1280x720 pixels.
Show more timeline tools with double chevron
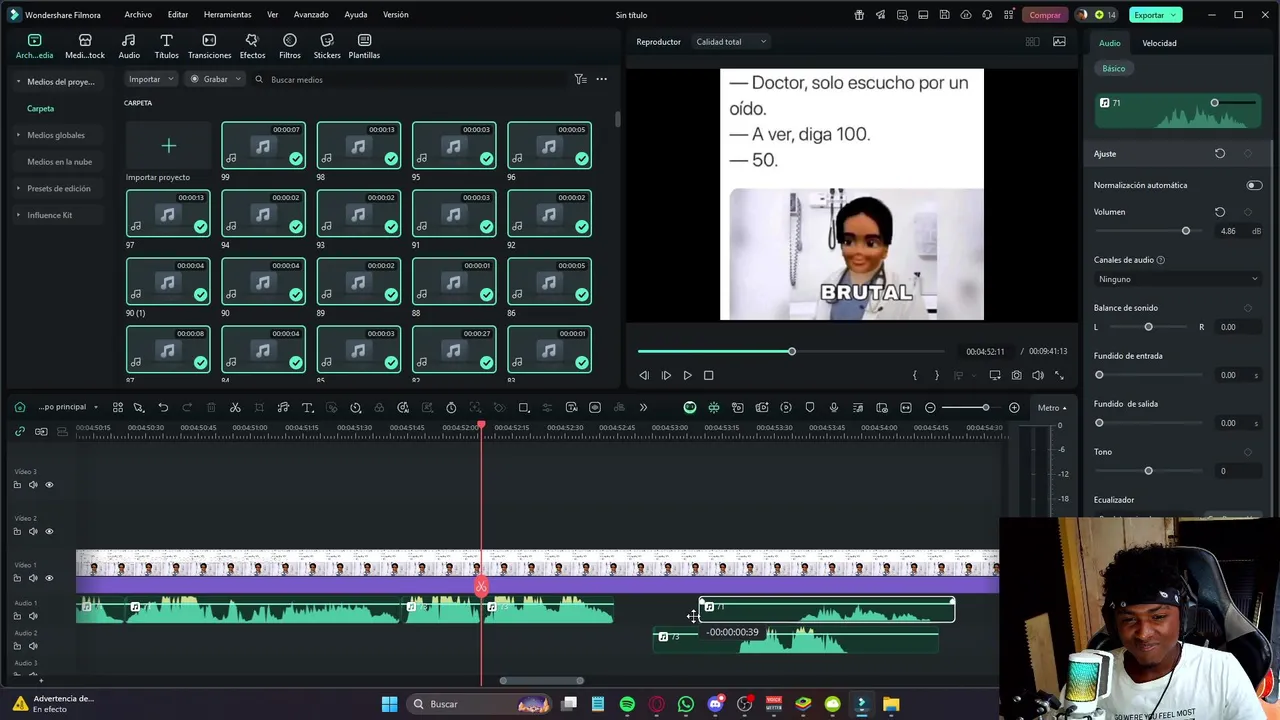coord(643,407)
